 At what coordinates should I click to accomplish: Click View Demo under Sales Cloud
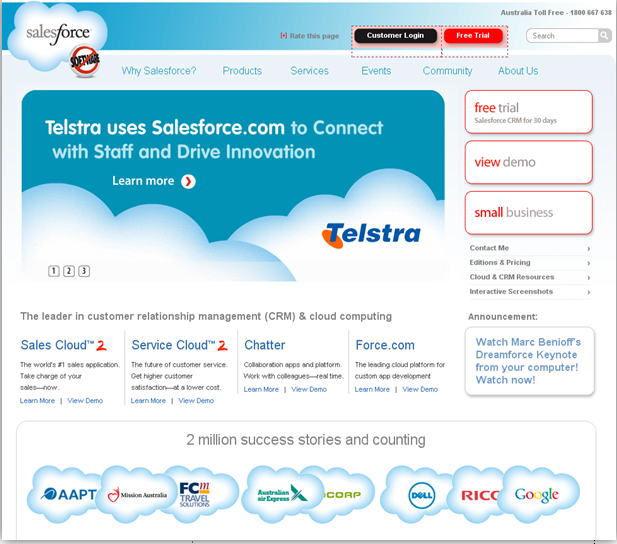[85, 401]
